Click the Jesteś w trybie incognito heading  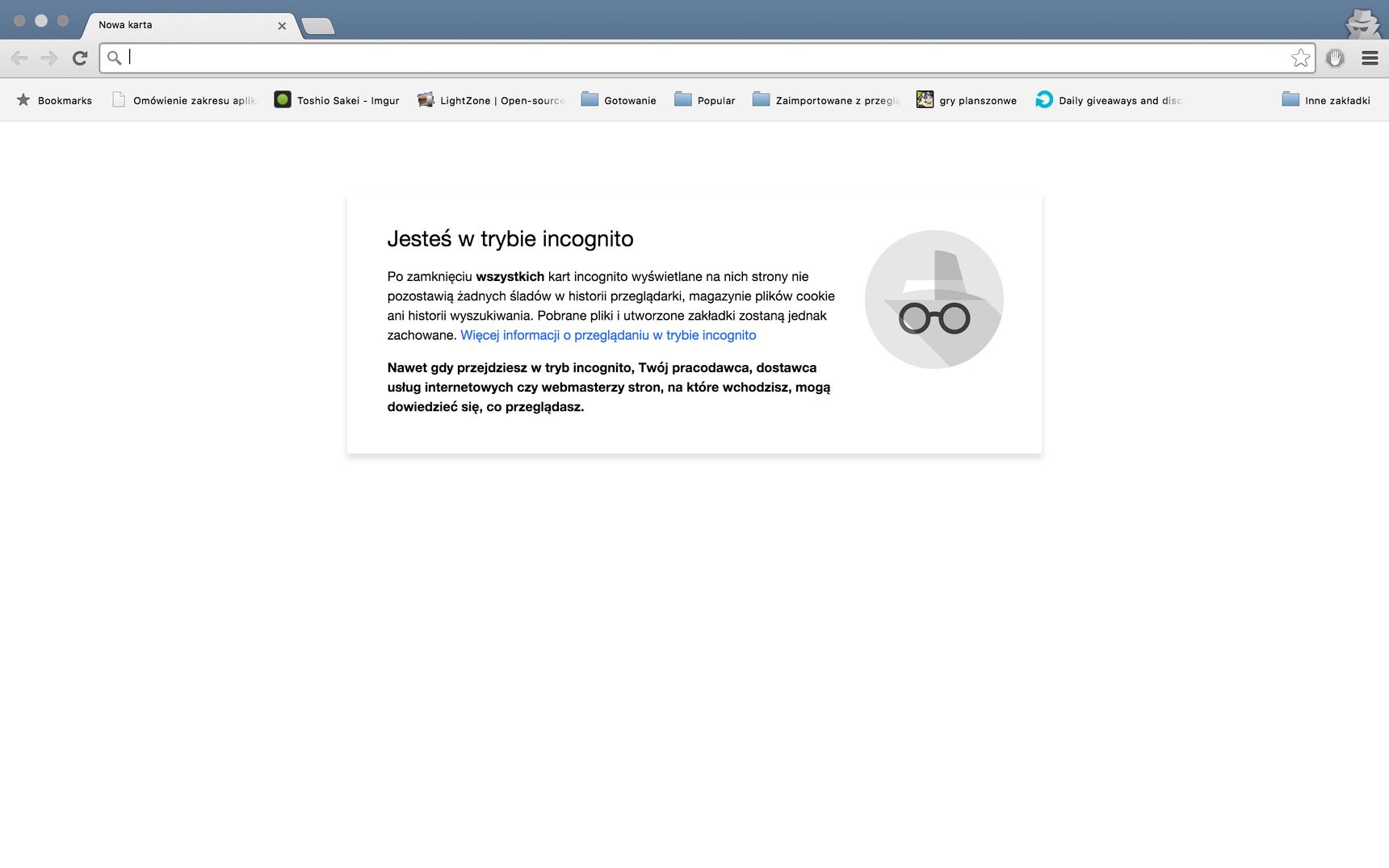[x=510, y=239]
